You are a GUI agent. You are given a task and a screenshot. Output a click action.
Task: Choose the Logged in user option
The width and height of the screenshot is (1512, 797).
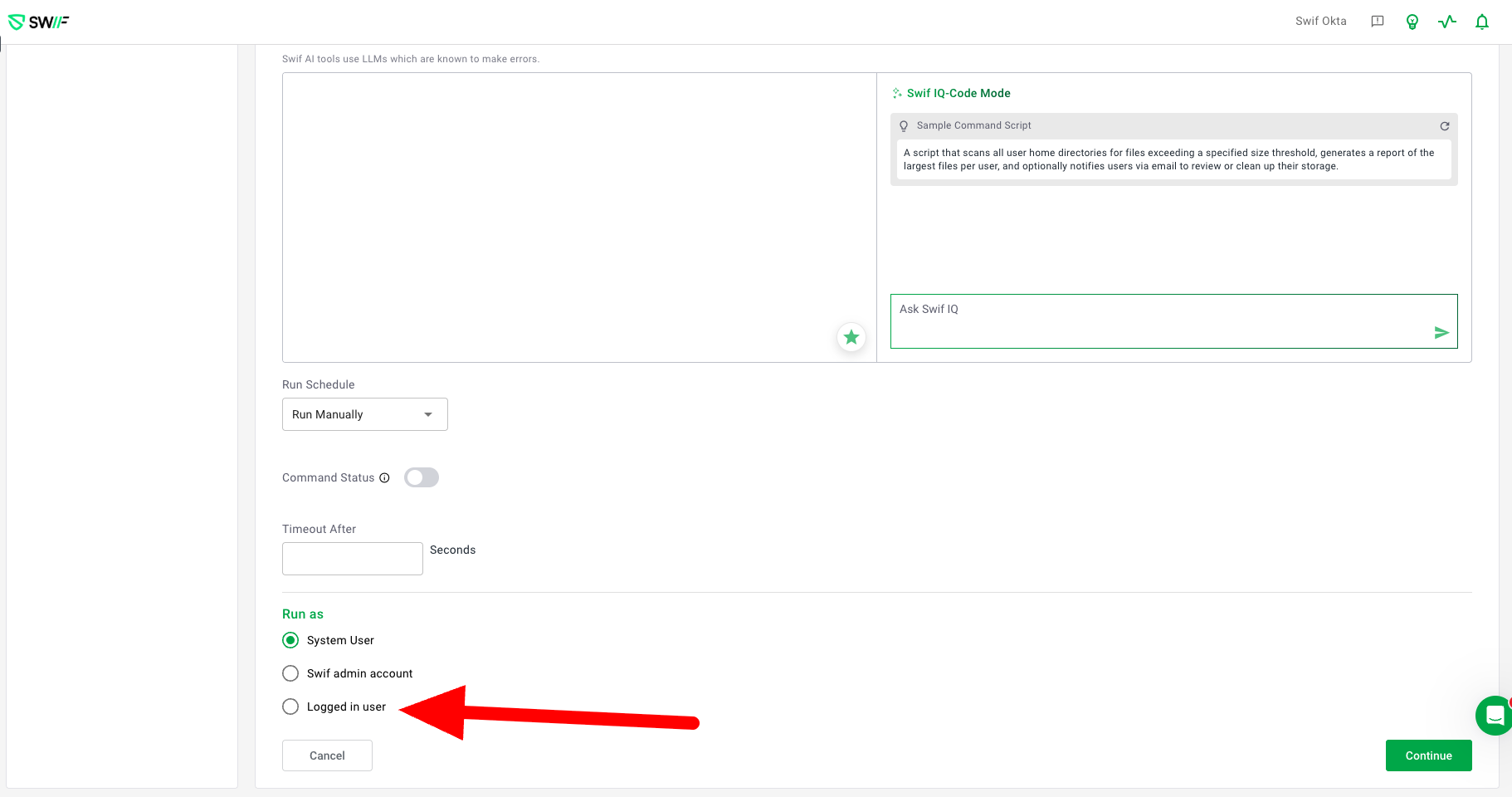click(x=290, y=707)
